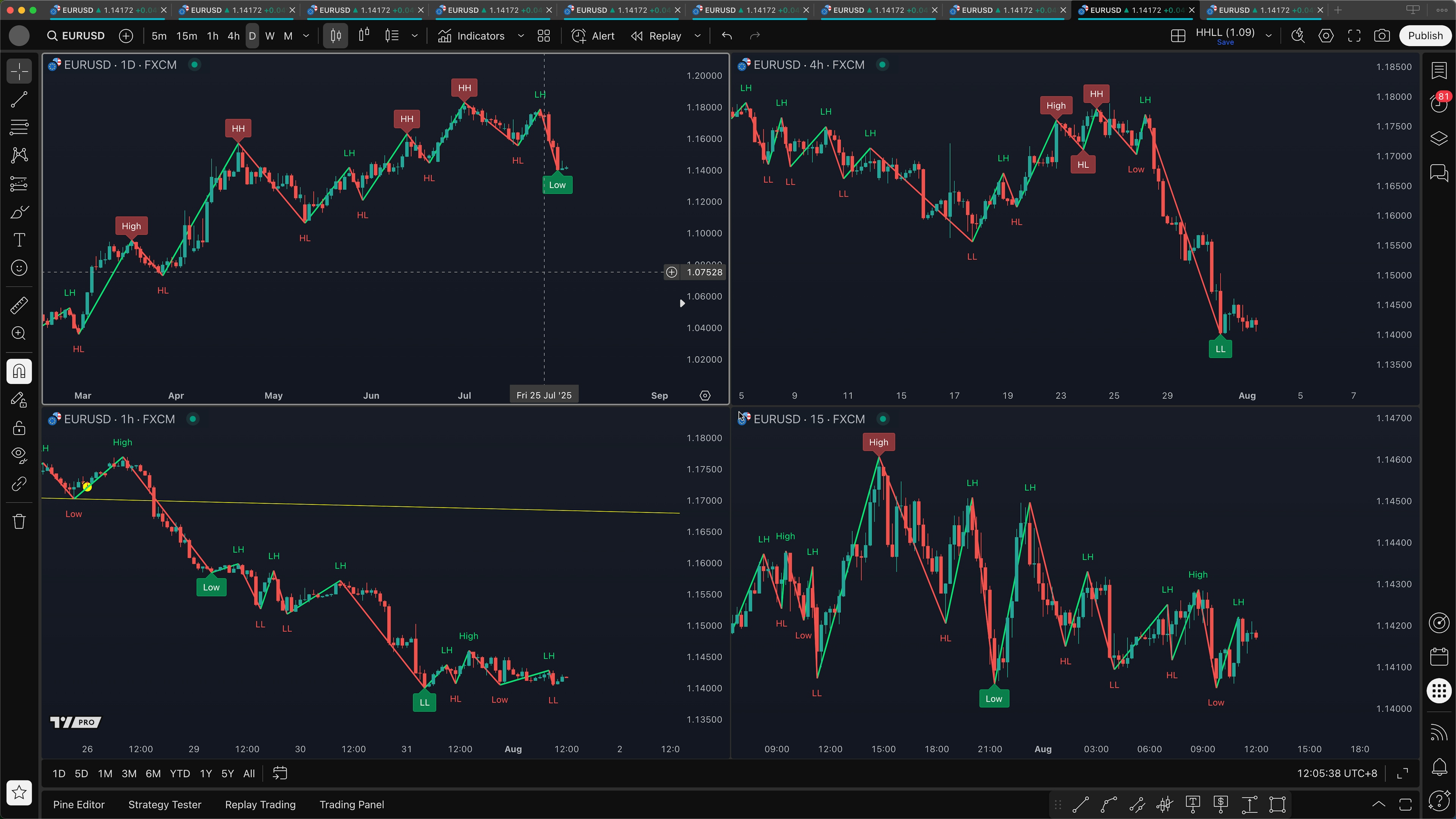The image size is (1456, 819).
Task: Enter fullscreen mode
Action: [1354, 36]
